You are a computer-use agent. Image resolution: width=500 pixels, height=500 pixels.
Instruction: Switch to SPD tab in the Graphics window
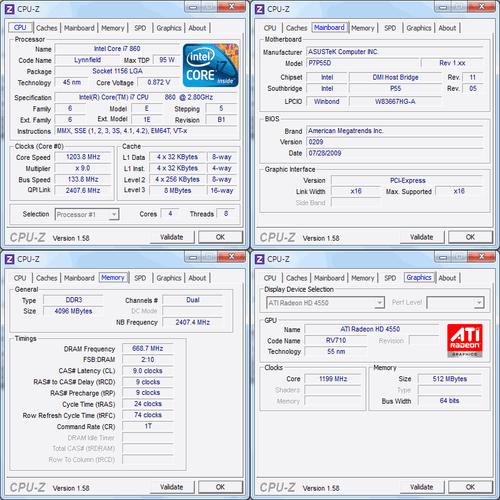390,278
